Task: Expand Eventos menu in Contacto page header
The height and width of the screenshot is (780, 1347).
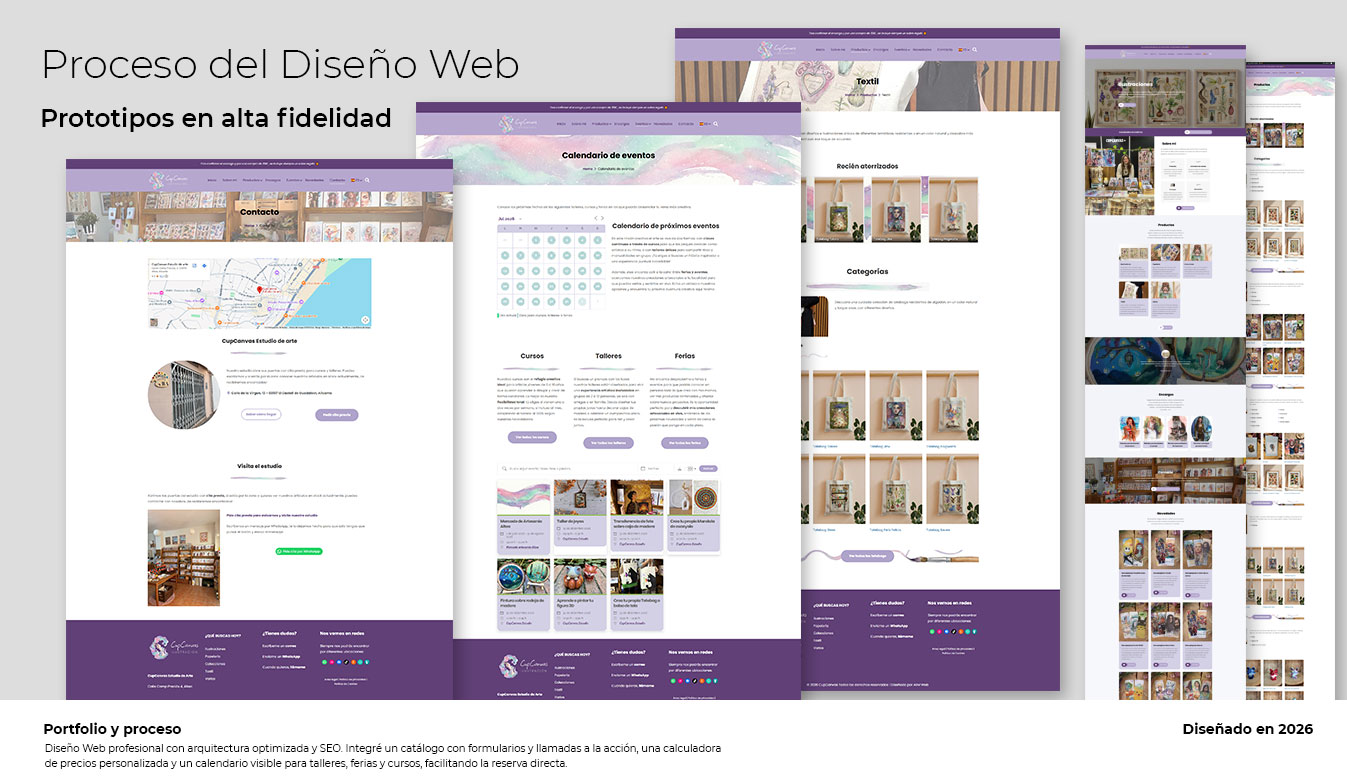Action: 294,180
